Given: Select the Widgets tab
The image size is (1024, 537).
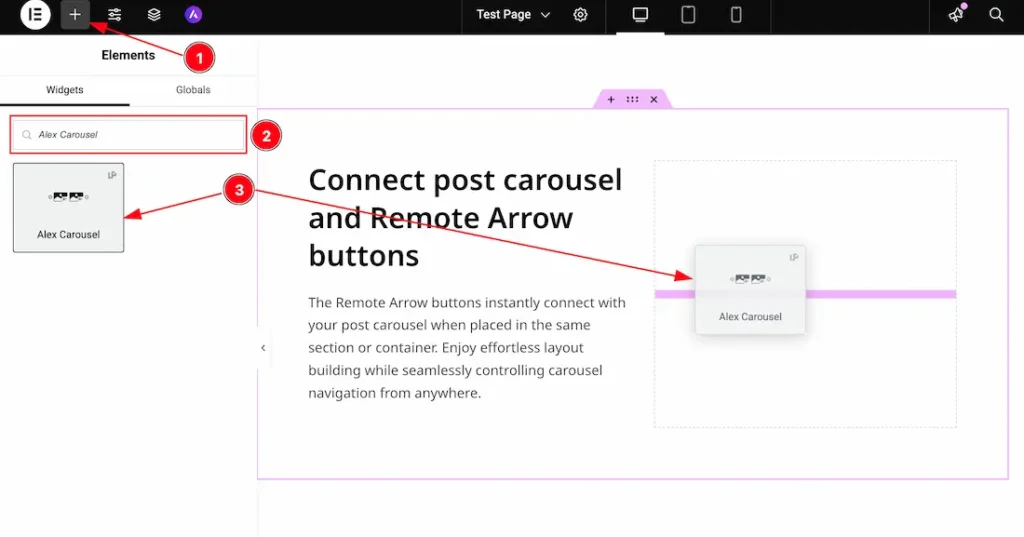Looking at the screenshot, I should coord(65,90).
